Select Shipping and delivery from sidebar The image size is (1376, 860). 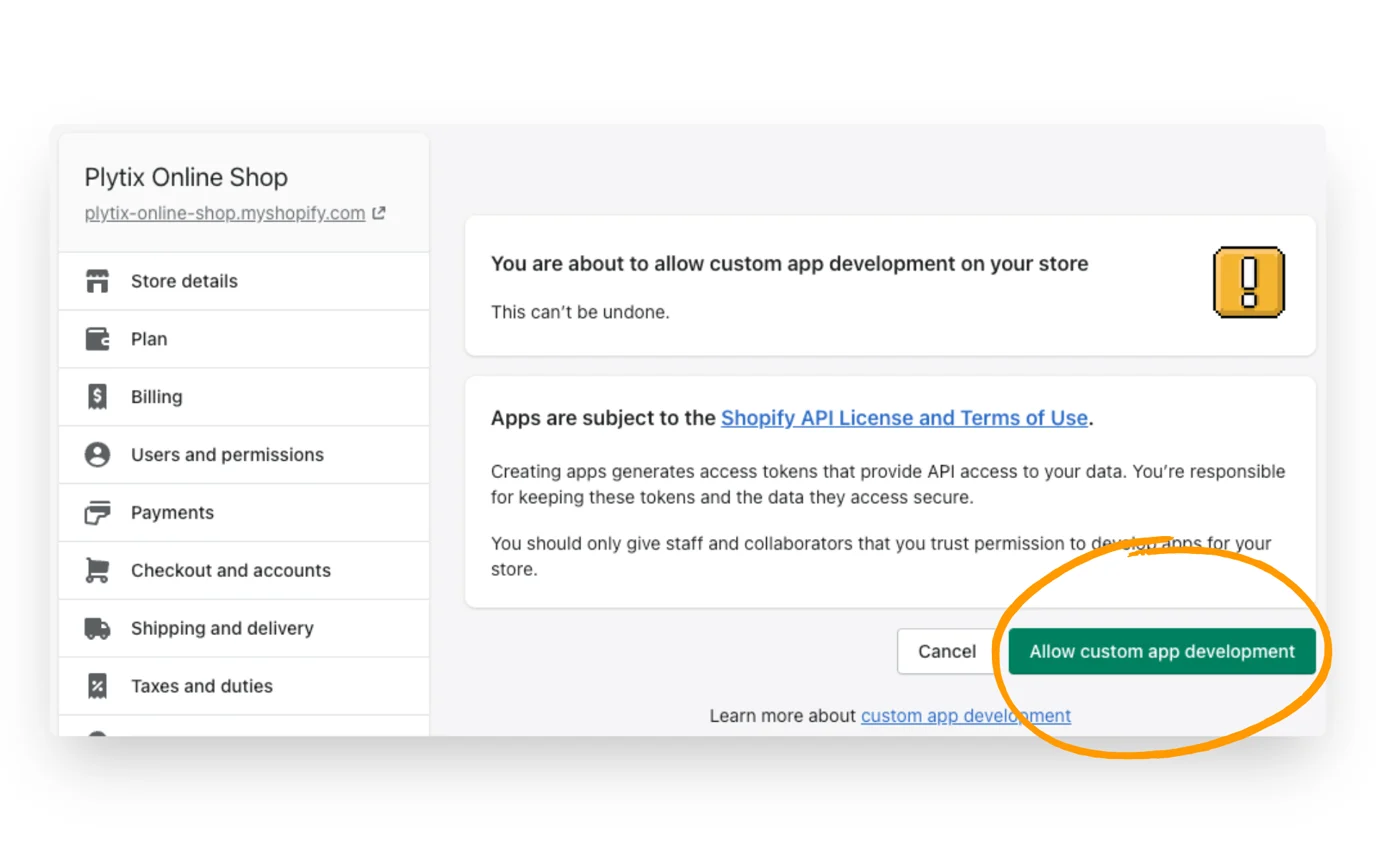[x=222, y=628]
